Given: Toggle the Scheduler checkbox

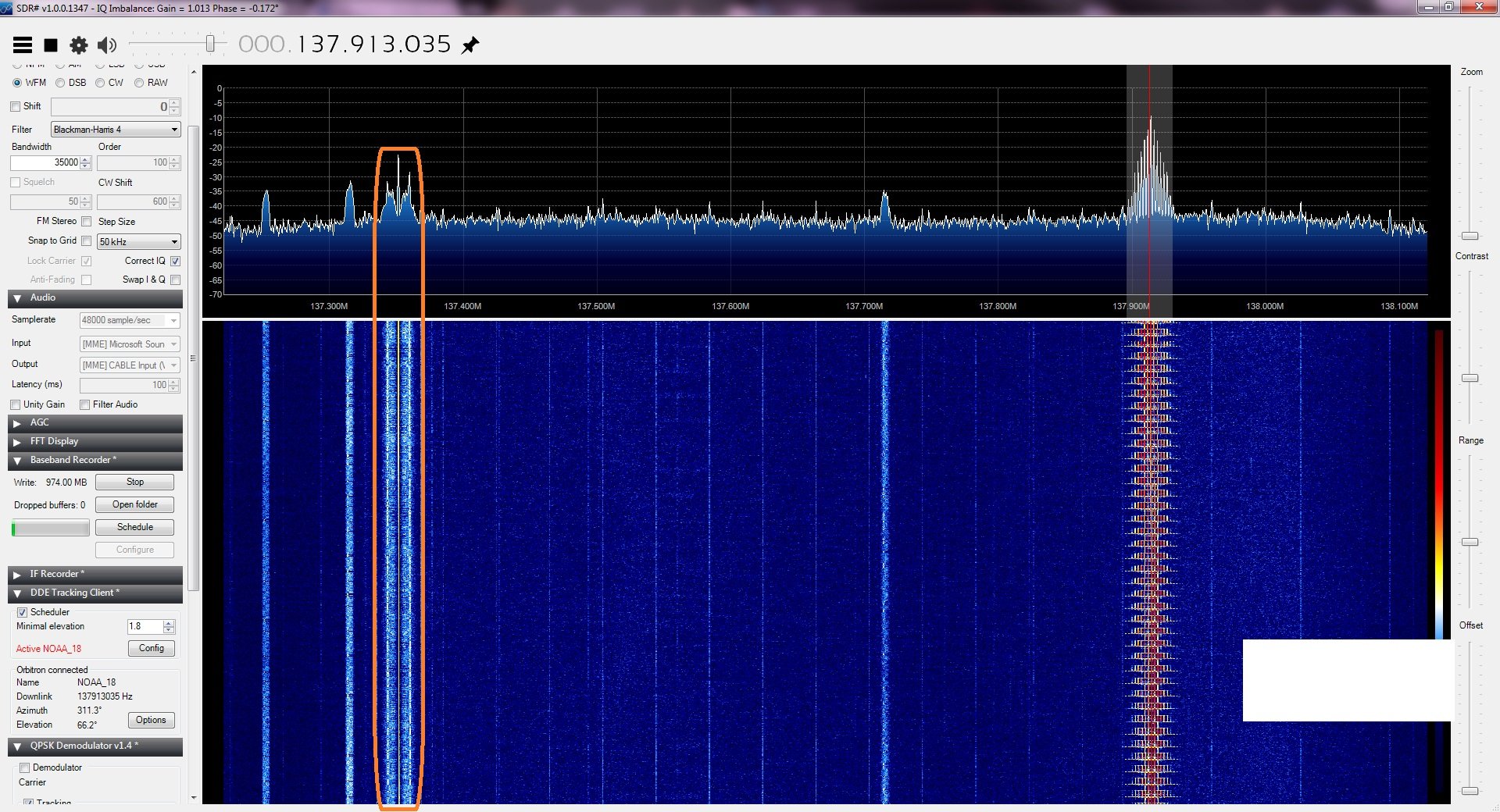Looking at the screenshot, I should click(x=23, y=613).
